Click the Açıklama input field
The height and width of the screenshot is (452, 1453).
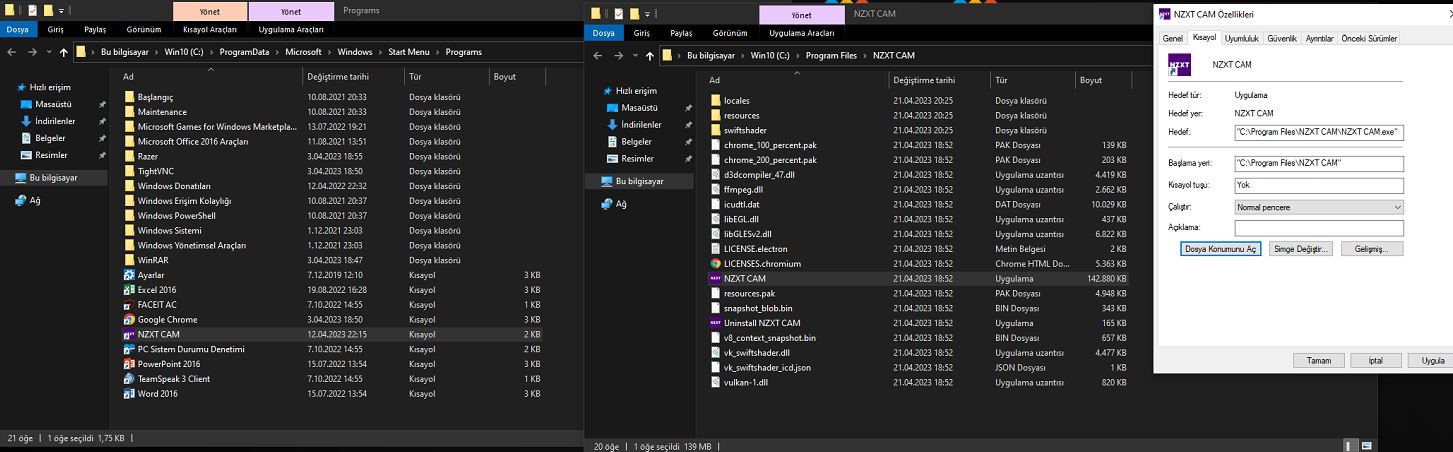click(x=1319, y=228)
